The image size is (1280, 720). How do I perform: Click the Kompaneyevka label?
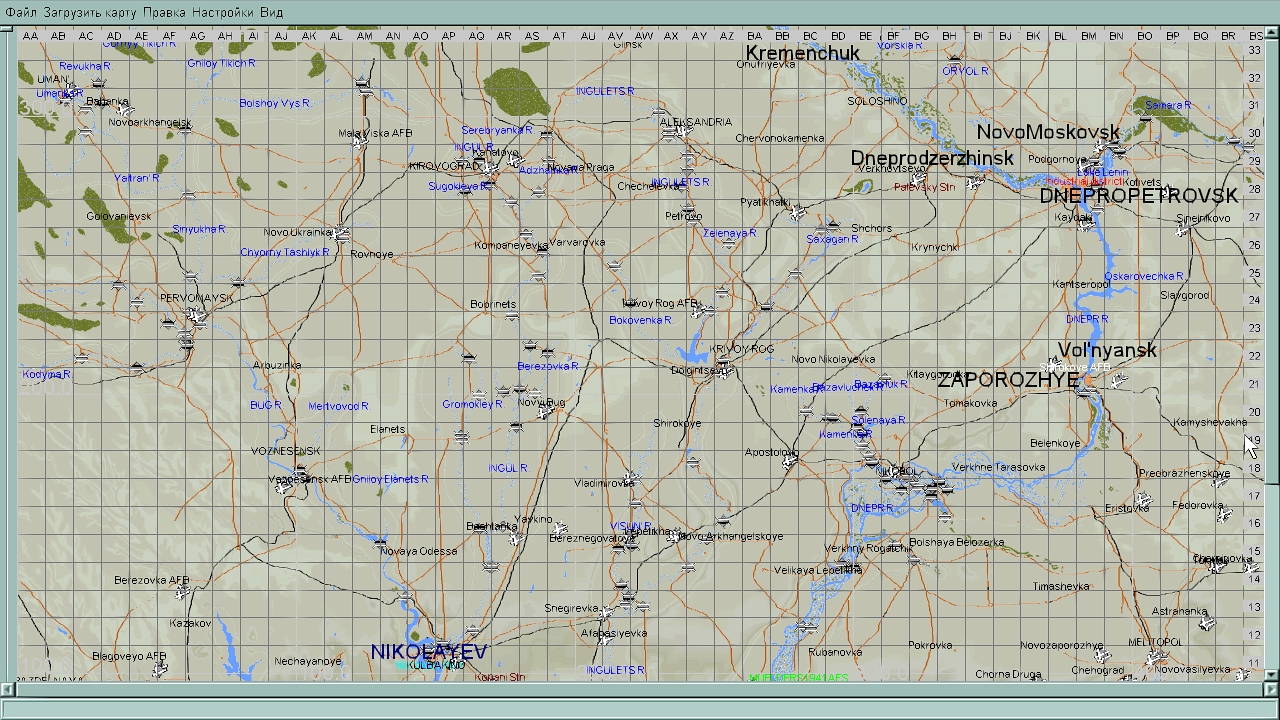point(511,245)
